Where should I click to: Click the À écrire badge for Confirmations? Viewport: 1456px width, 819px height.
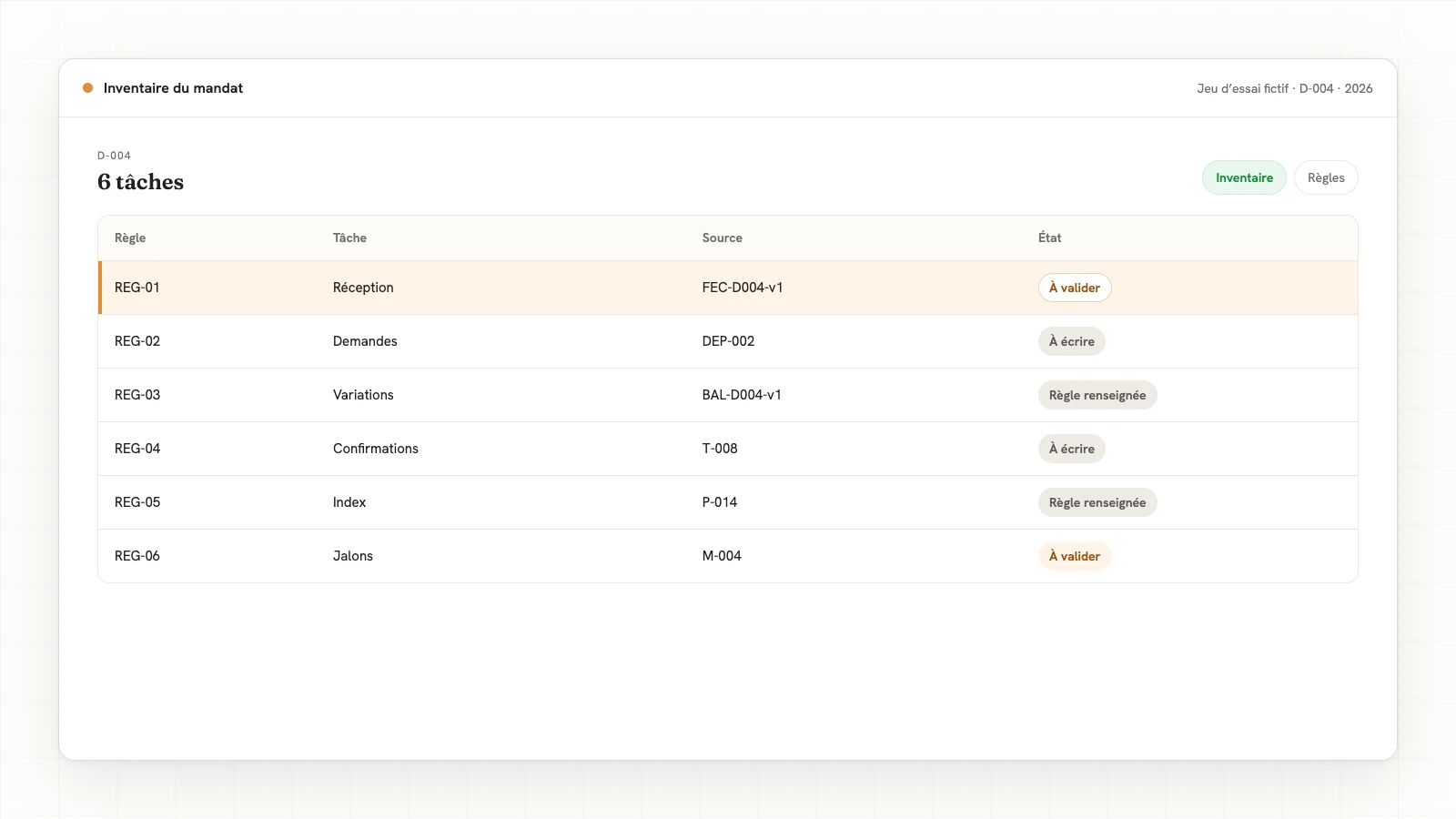click(1072, 449)
